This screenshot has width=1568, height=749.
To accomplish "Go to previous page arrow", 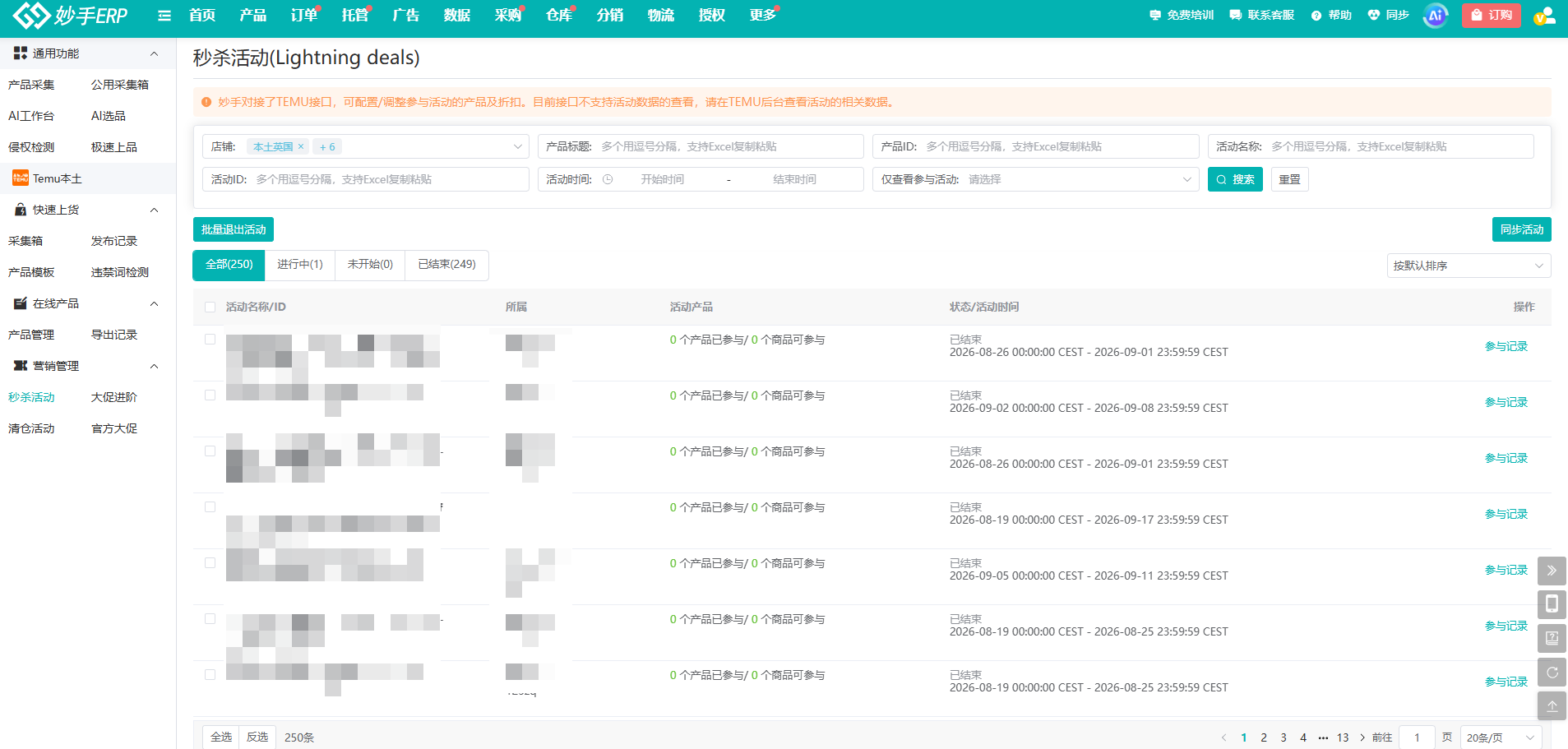I will pos(1223,737).
